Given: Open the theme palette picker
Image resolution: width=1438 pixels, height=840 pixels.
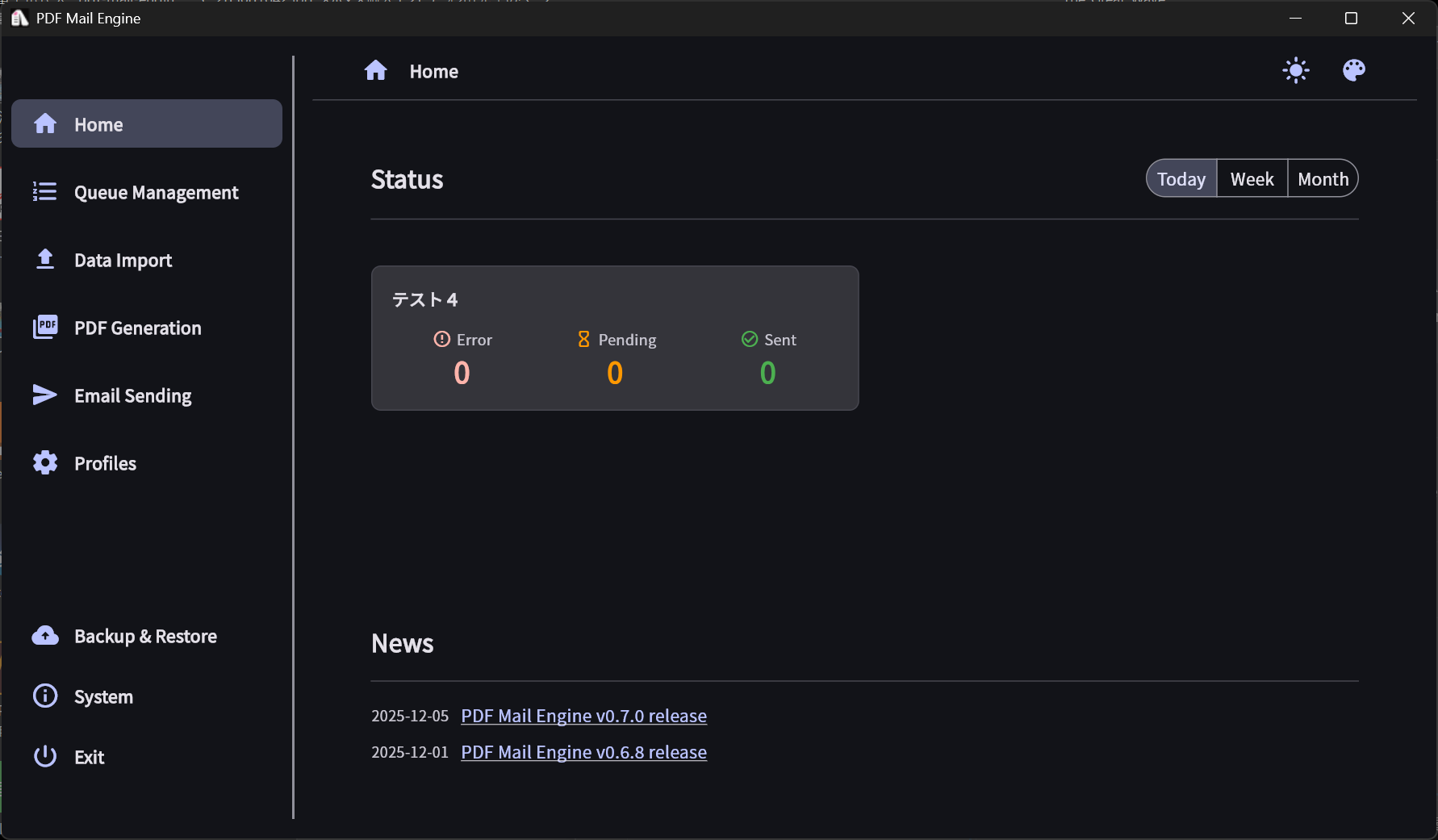Looking at the screenshot, I should (x=1353, y=70).
